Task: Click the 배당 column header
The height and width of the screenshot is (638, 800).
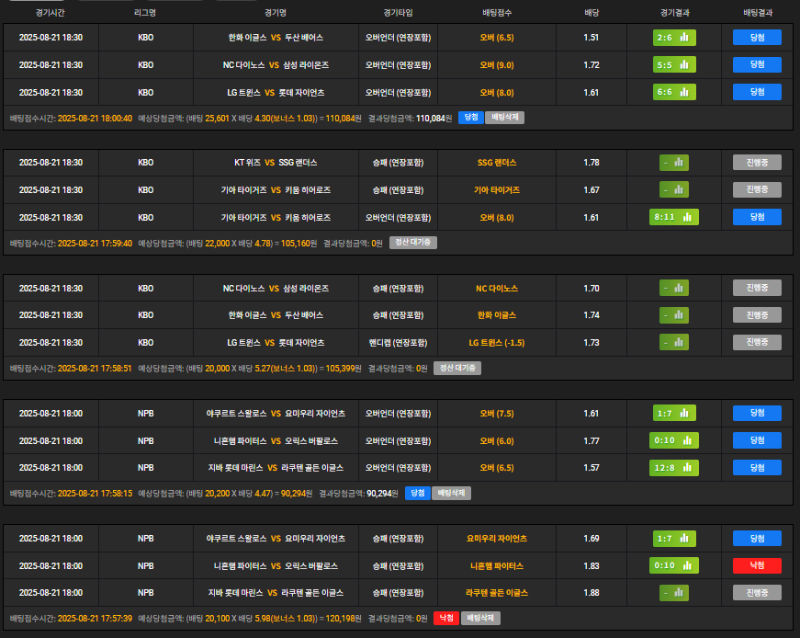Action: 591,13
